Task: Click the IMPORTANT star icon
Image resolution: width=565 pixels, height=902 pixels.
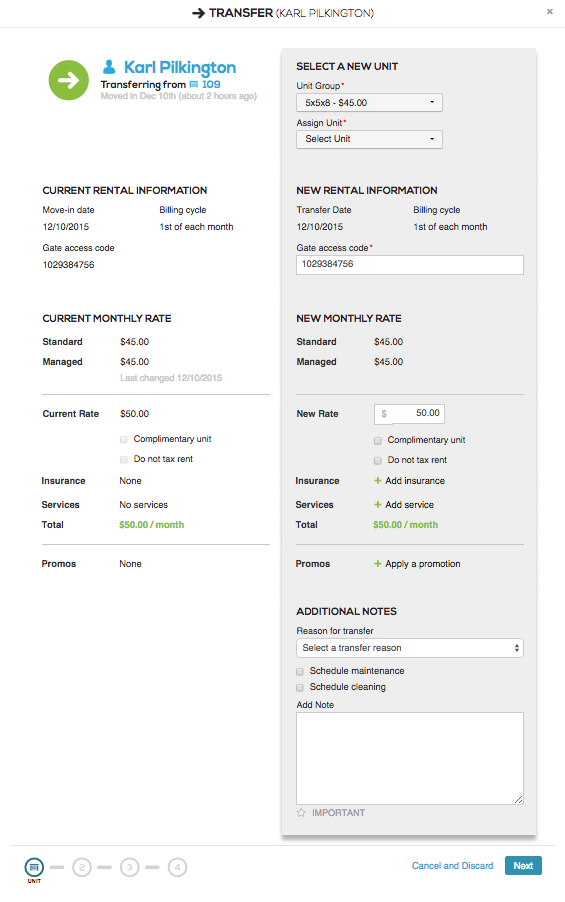Action: [301, 813]
